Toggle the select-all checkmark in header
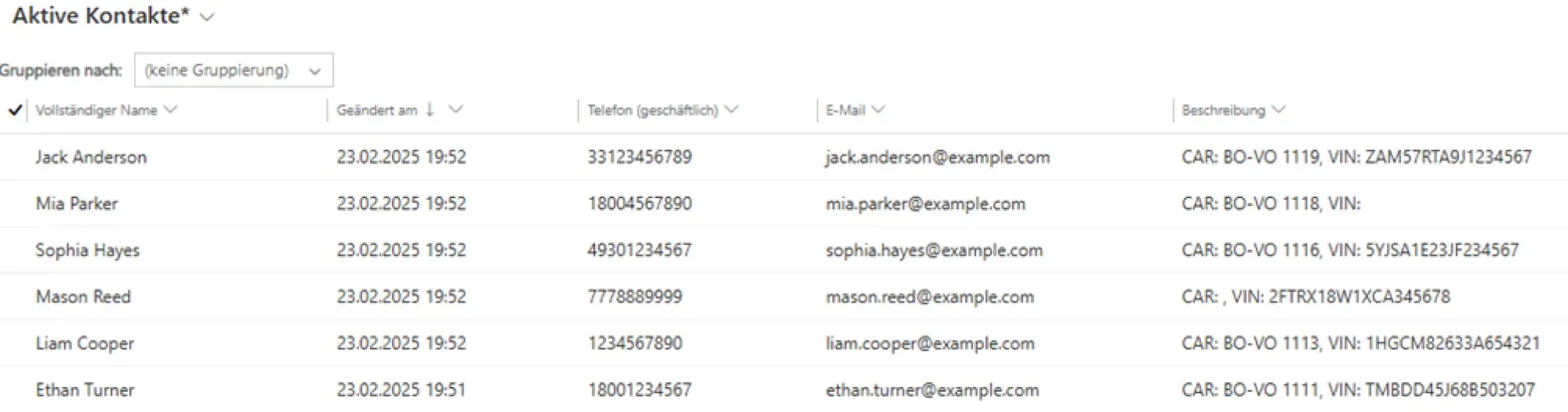This screenshot has height=412, width=1568. [14, 110]
